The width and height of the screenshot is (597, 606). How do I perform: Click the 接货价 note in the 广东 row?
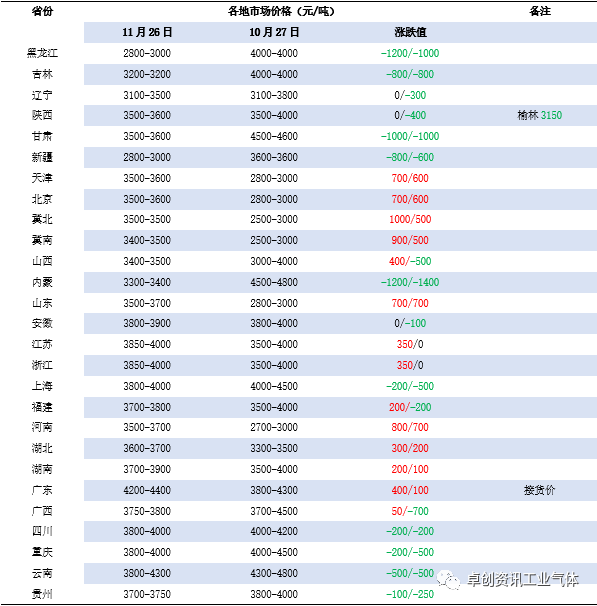540,490
